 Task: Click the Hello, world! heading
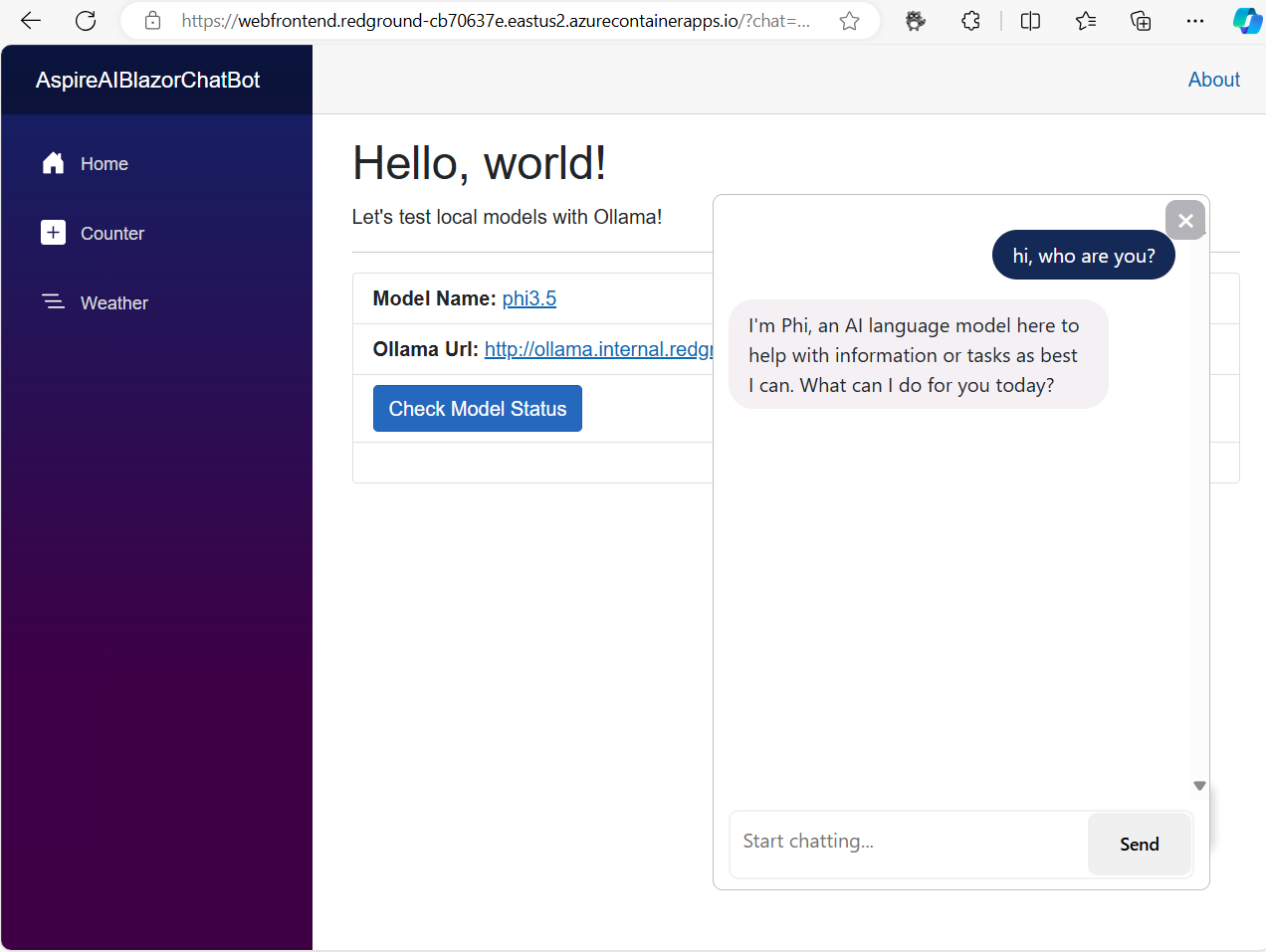pos(480,163)
